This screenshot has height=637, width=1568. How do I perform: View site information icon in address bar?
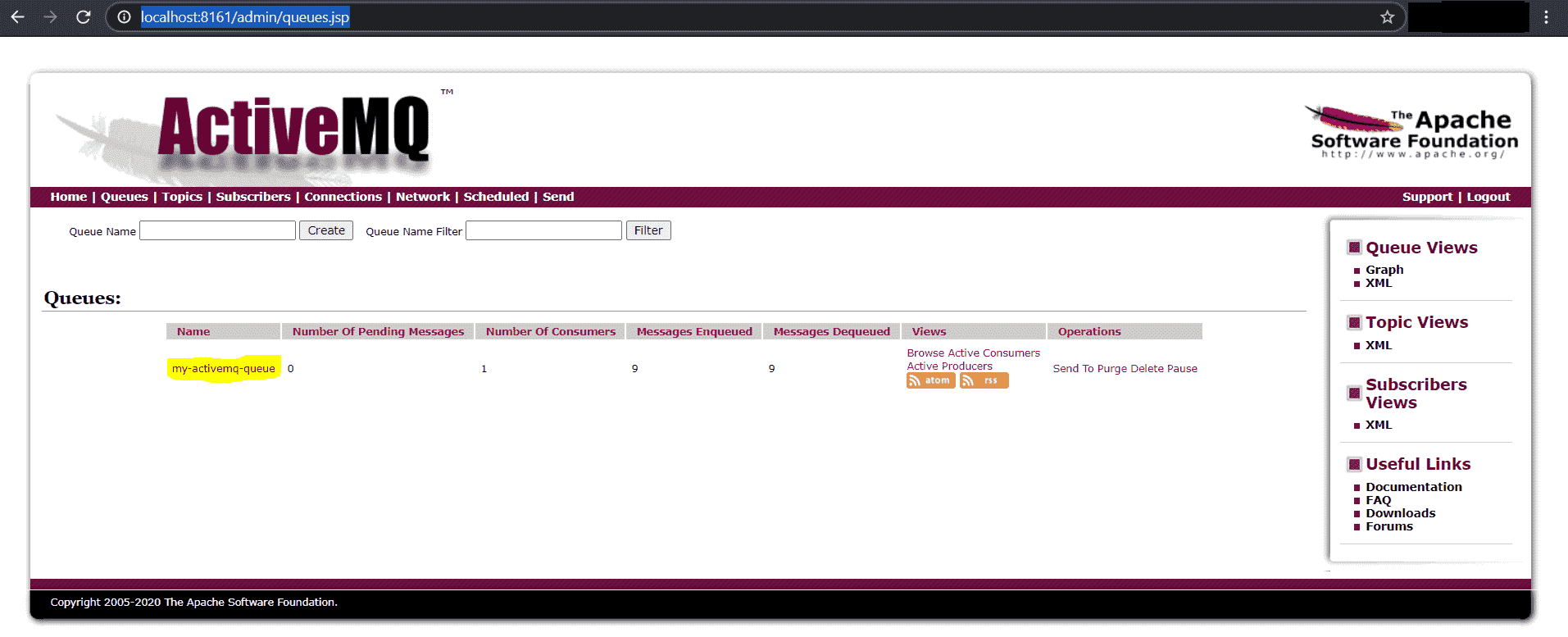pos(124,16)
